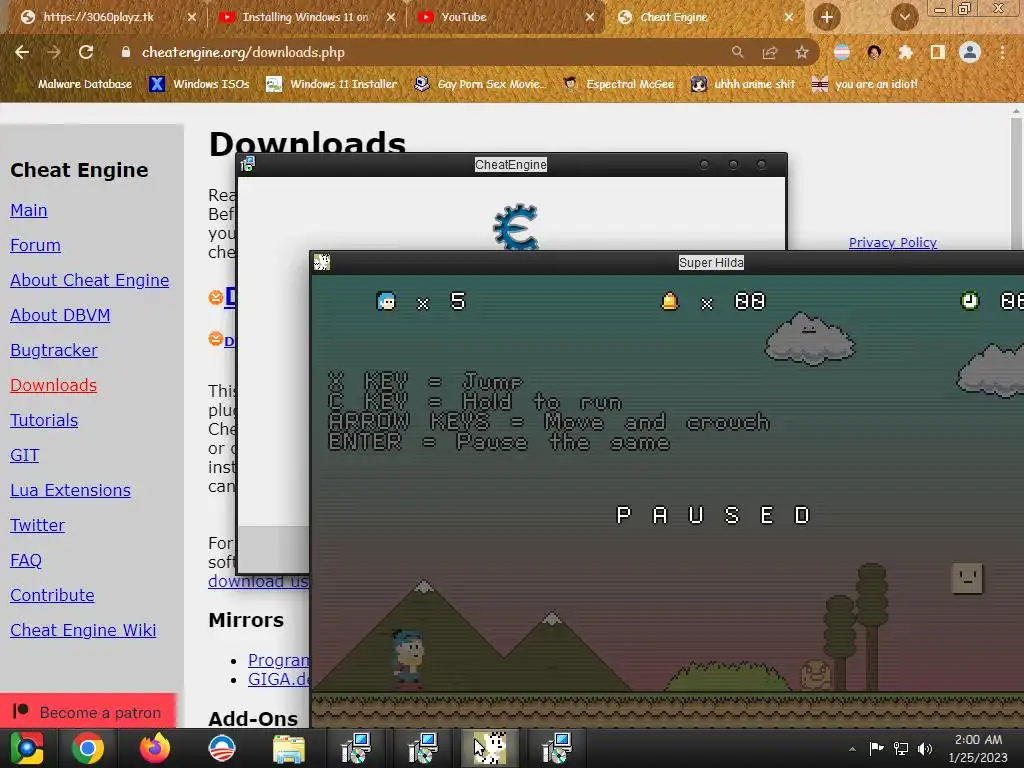This screenshot has height=768, width=1024.
Task: Click the Hilda character sprite
Action: point(409,658)
